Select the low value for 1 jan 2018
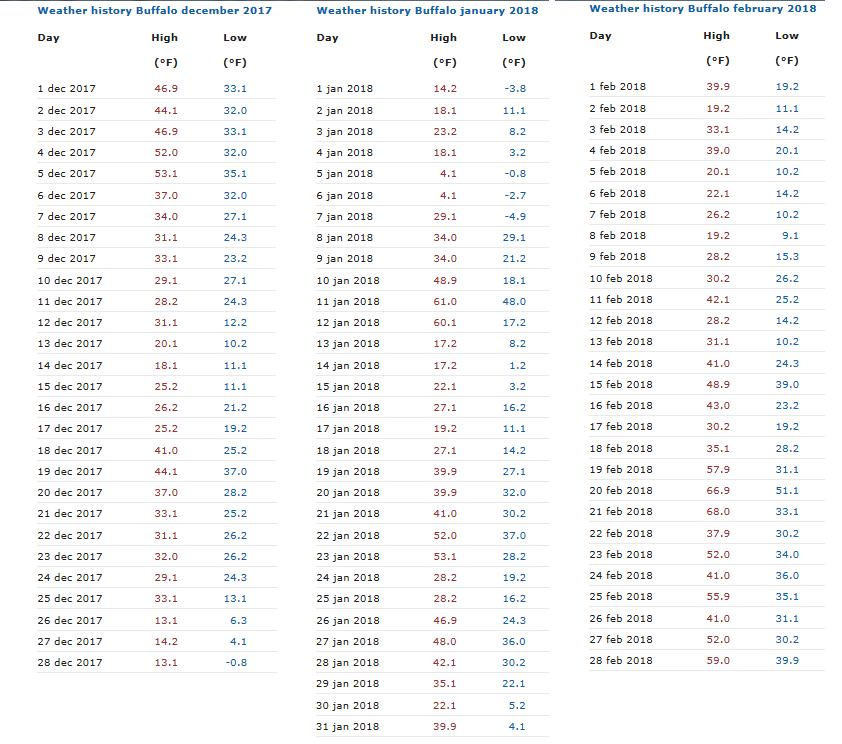 515,89
